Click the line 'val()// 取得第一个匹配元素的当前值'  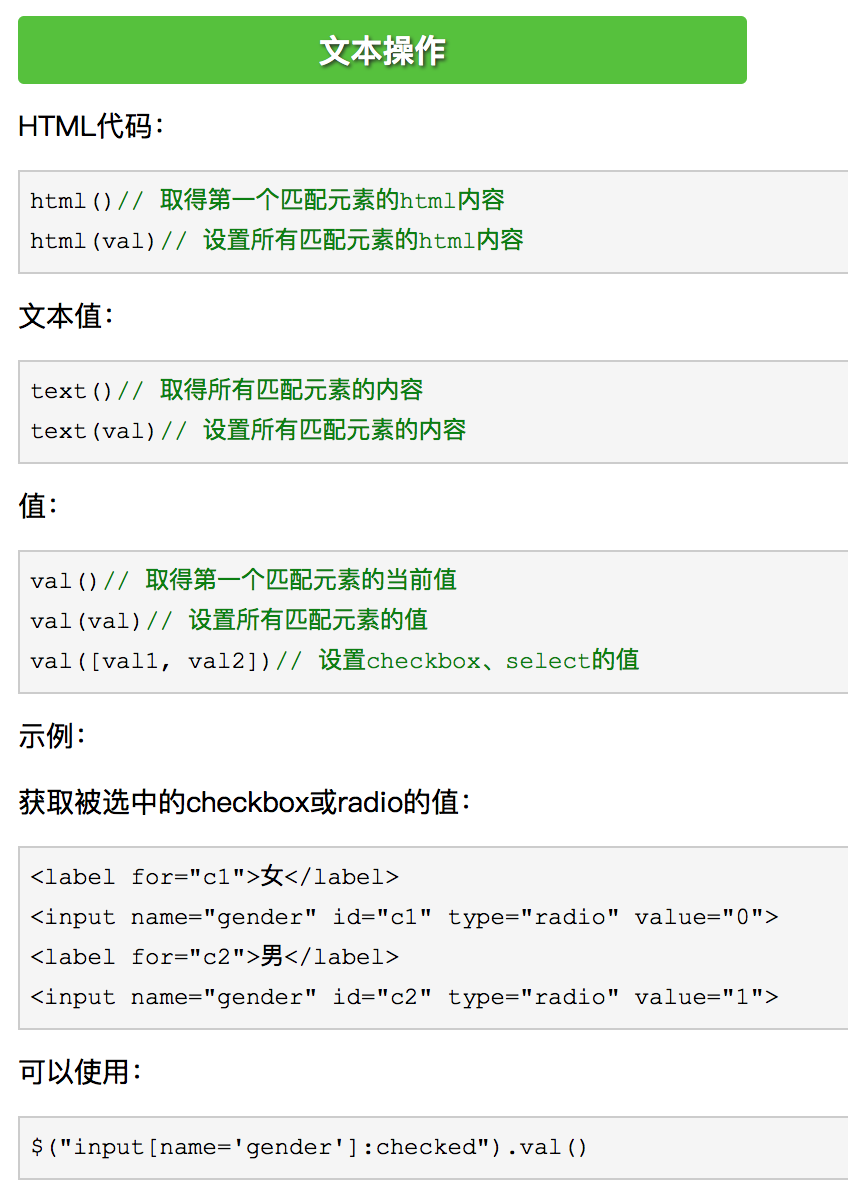pos(243,581)
